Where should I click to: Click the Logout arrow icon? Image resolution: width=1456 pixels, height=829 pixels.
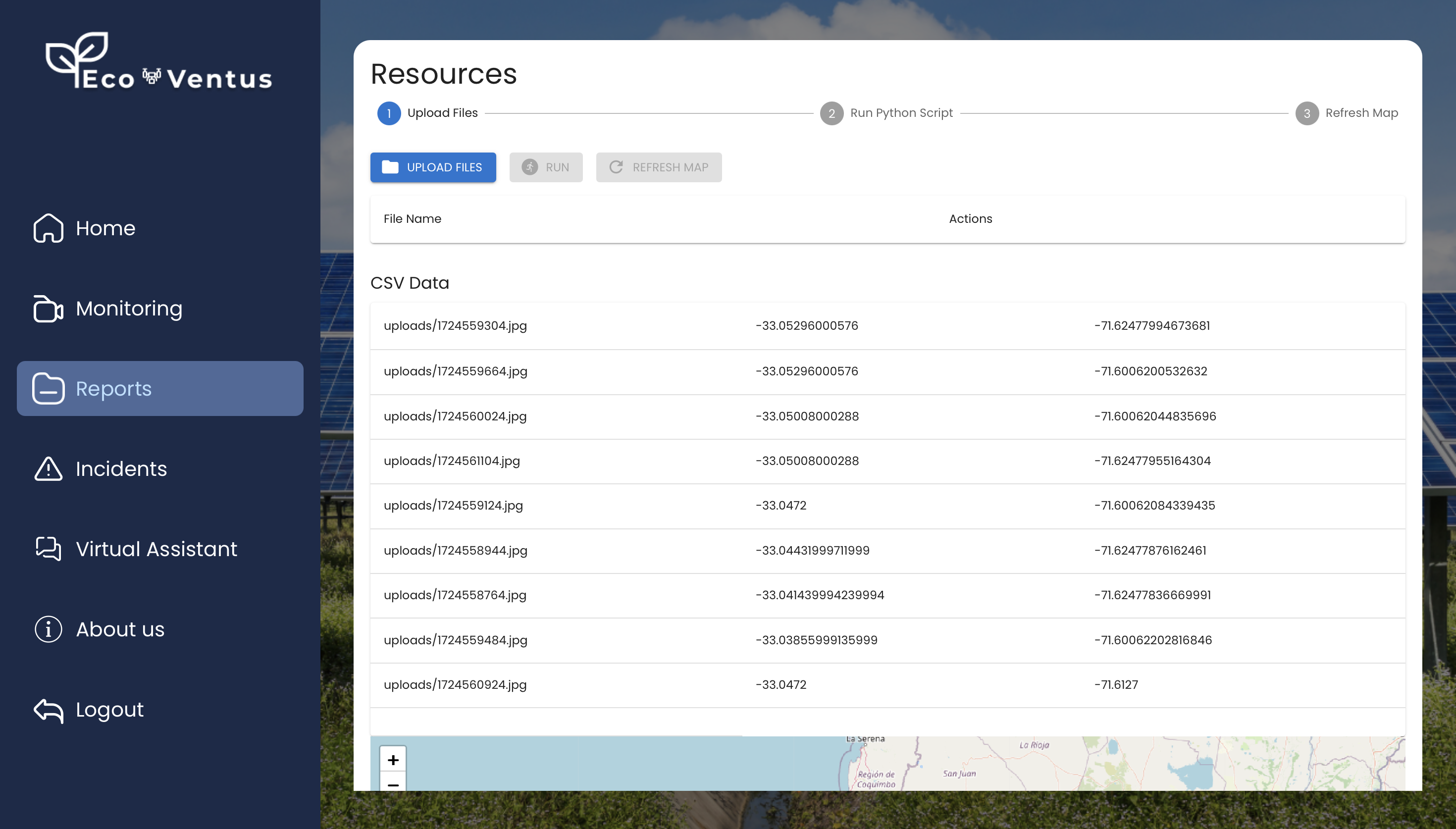coord(48,710)
